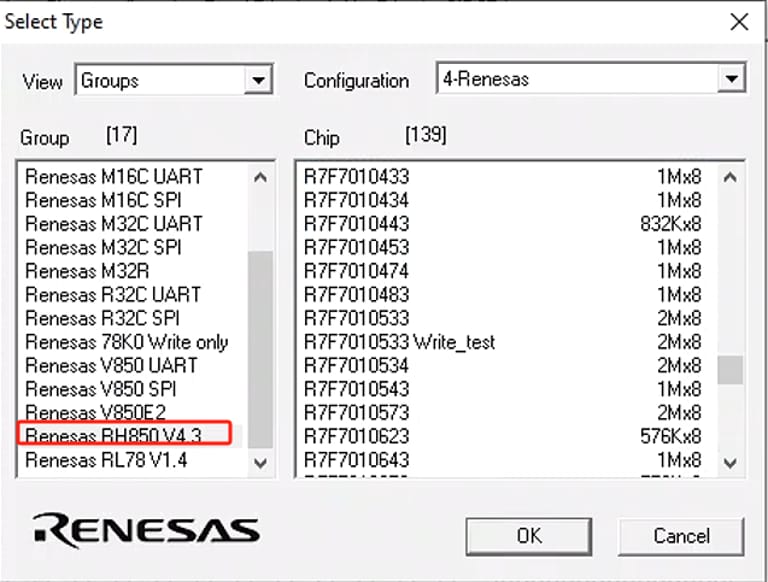Click OK to confirm chip selection
The width and height of the screenshot is (768, 582).
(528, 536)
